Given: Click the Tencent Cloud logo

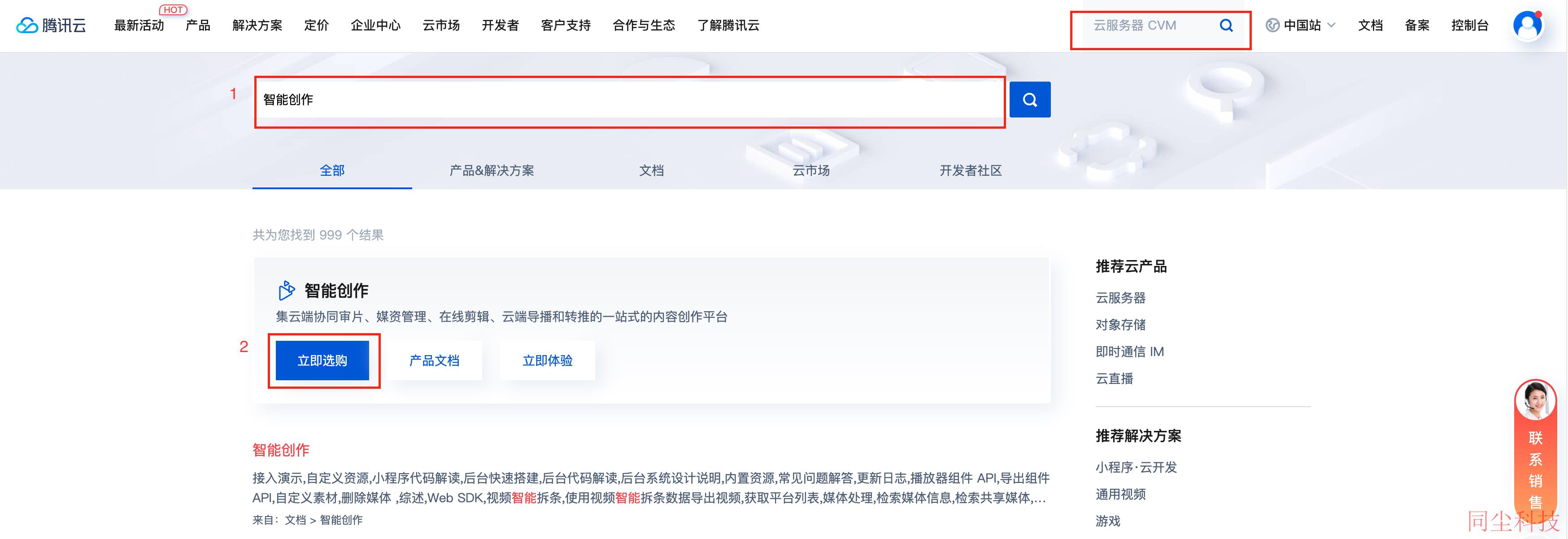Looking at the screenshot, I should click(x=51, y=25).
